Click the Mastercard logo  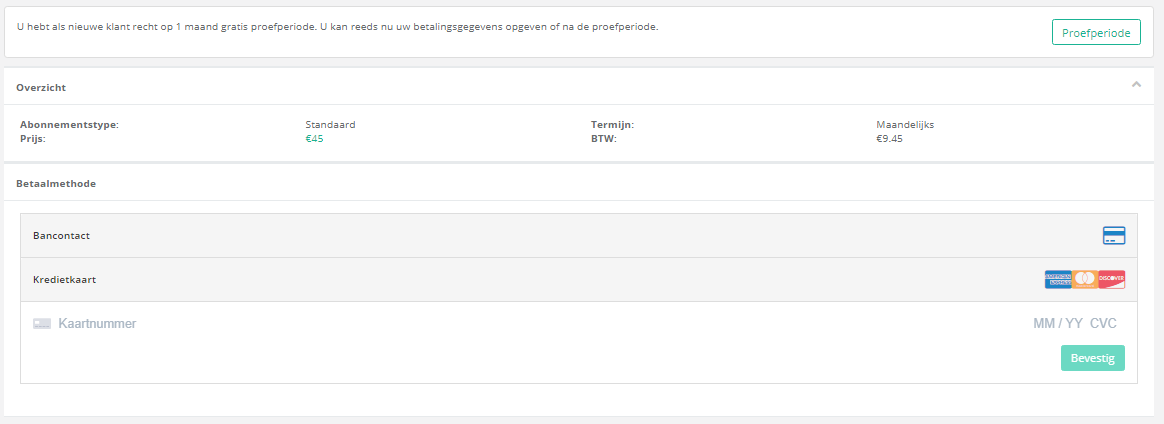click(1085, 280)
